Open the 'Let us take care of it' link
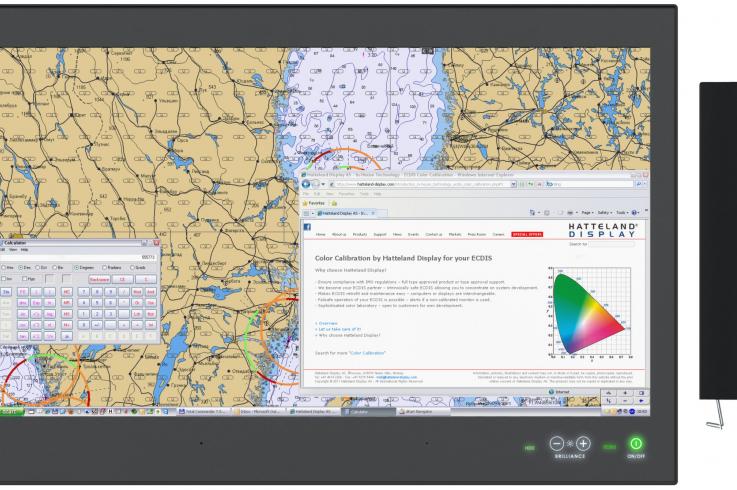The image size is (737, 490). click(x=339, y=329)
